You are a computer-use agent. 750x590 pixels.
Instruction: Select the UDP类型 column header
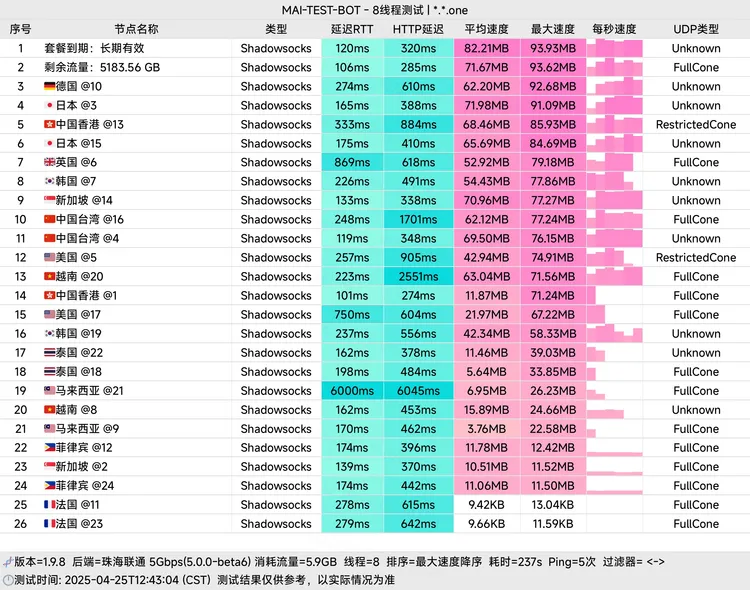(x=695, y=29)
